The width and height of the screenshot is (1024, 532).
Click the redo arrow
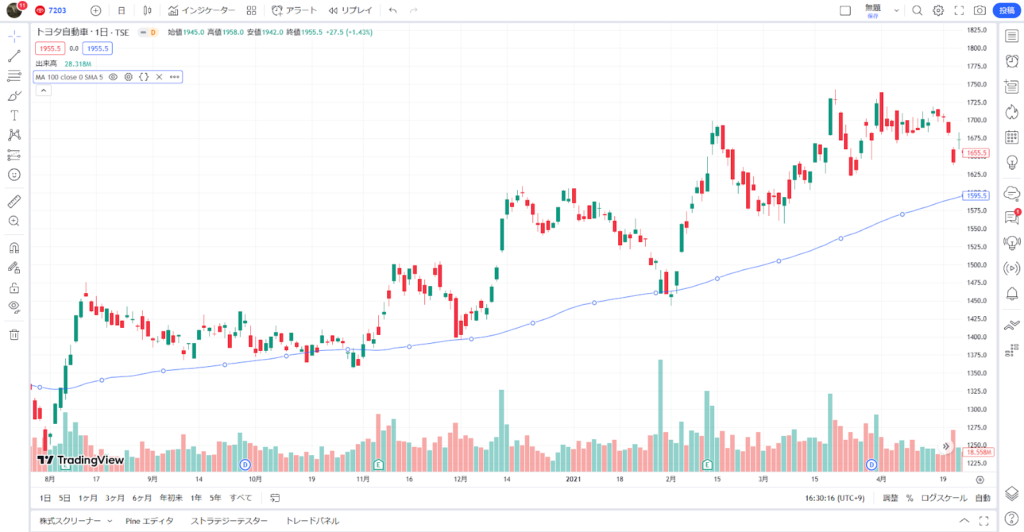(413, 10)
